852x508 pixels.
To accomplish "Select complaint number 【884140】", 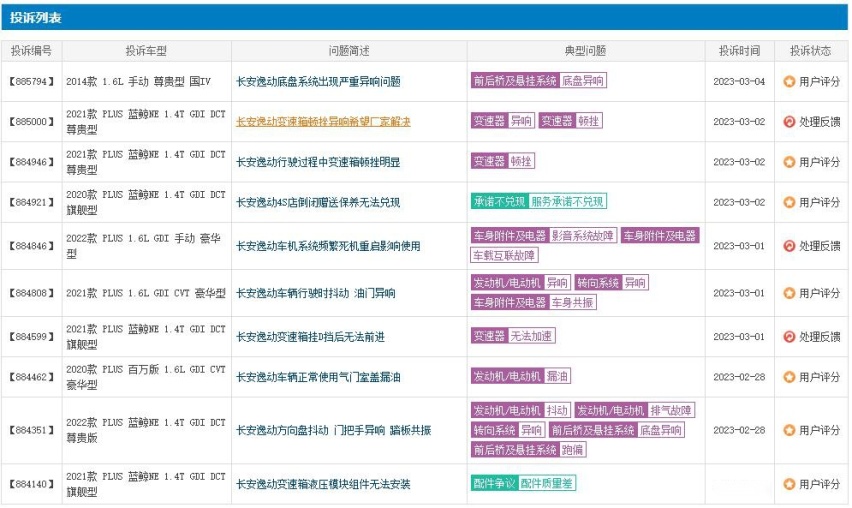I will pyautogui.click(x=32, y=484).
